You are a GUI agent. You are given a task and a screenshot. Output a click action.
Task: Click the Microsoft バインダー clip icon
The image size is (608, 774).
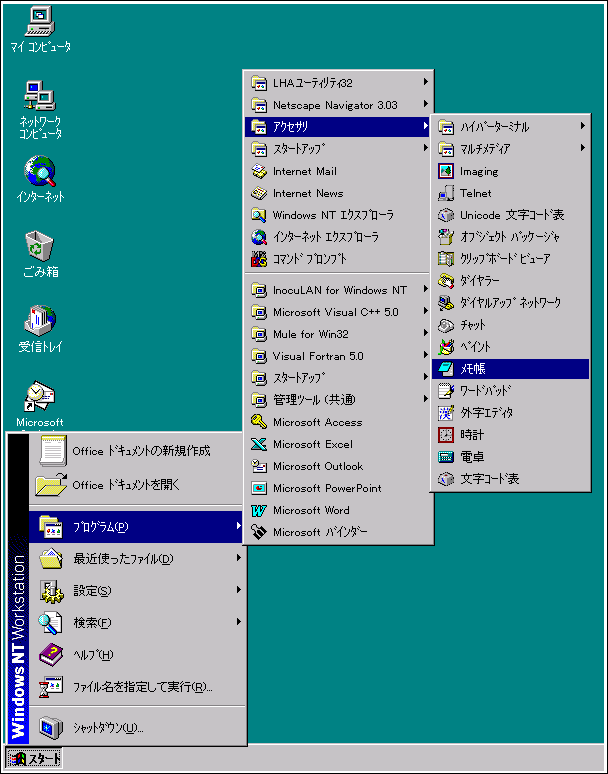pyautogui.click(x=259, y=532)
